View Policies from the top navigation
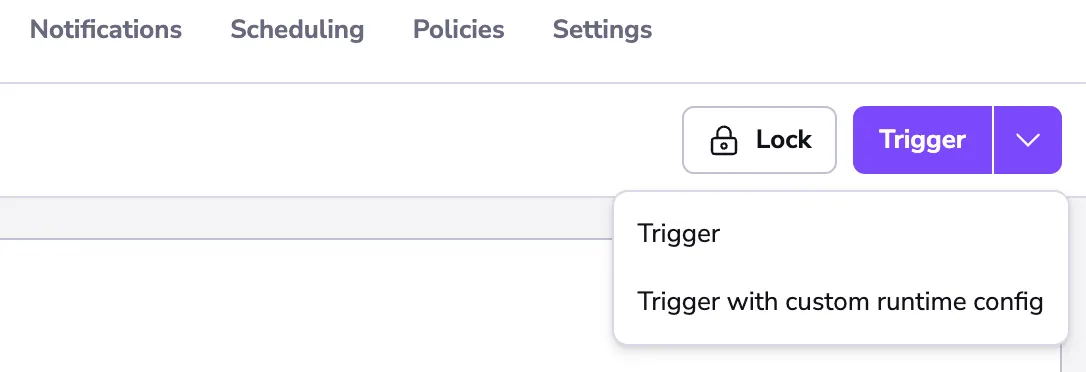 [x=459, y=29]
